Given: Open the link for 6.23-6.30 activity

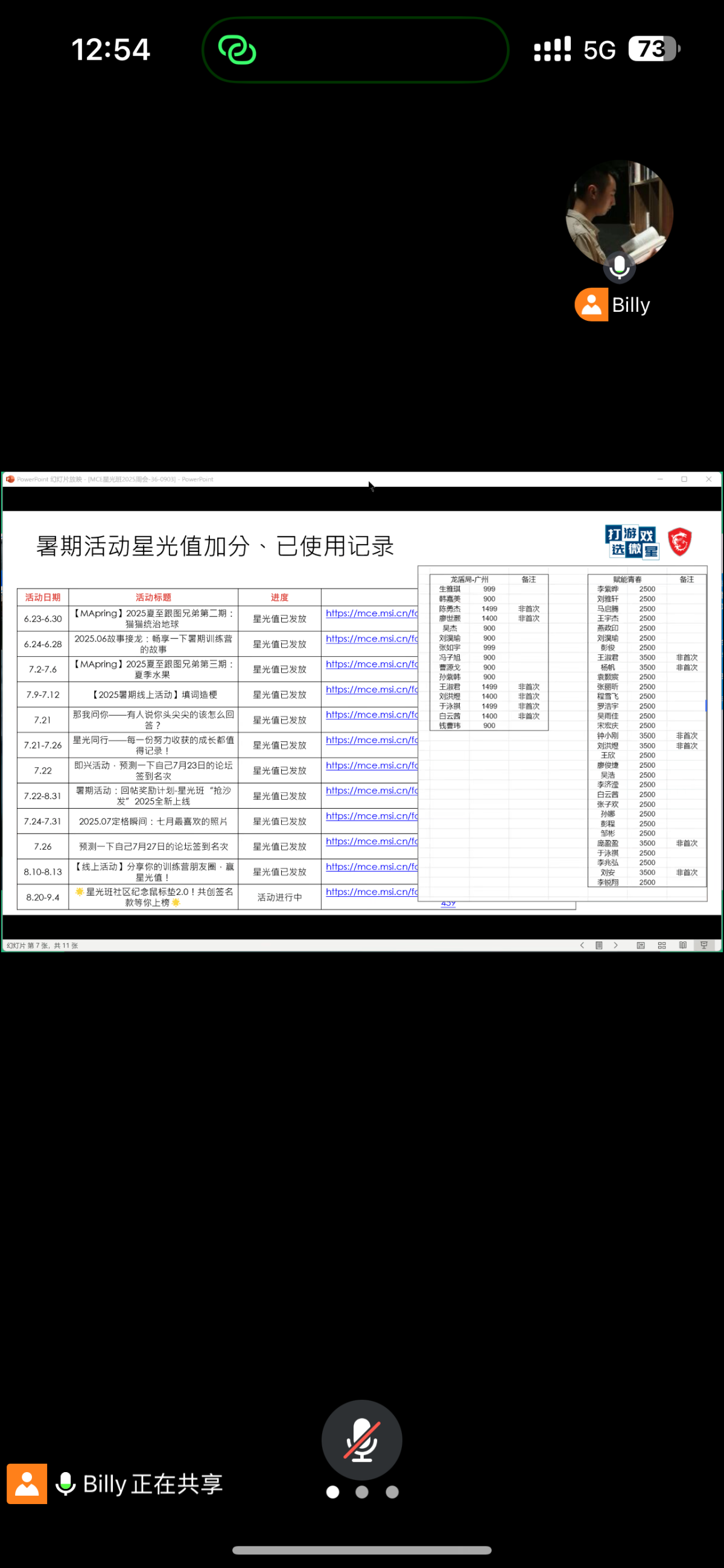Looking at the screenshot, I should (x=372, y=613).
